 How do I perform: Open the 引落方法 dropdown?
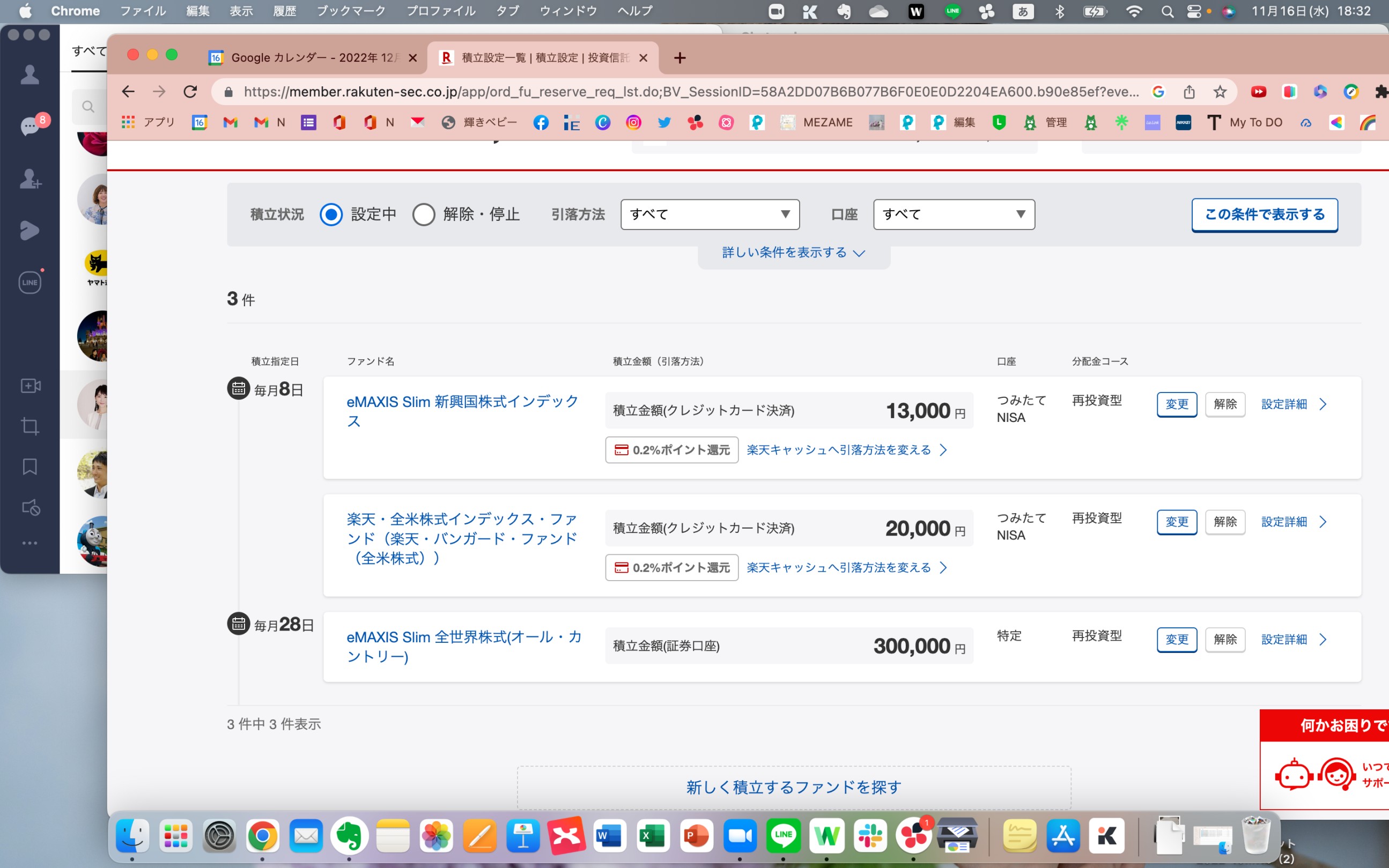pos(710,214)
